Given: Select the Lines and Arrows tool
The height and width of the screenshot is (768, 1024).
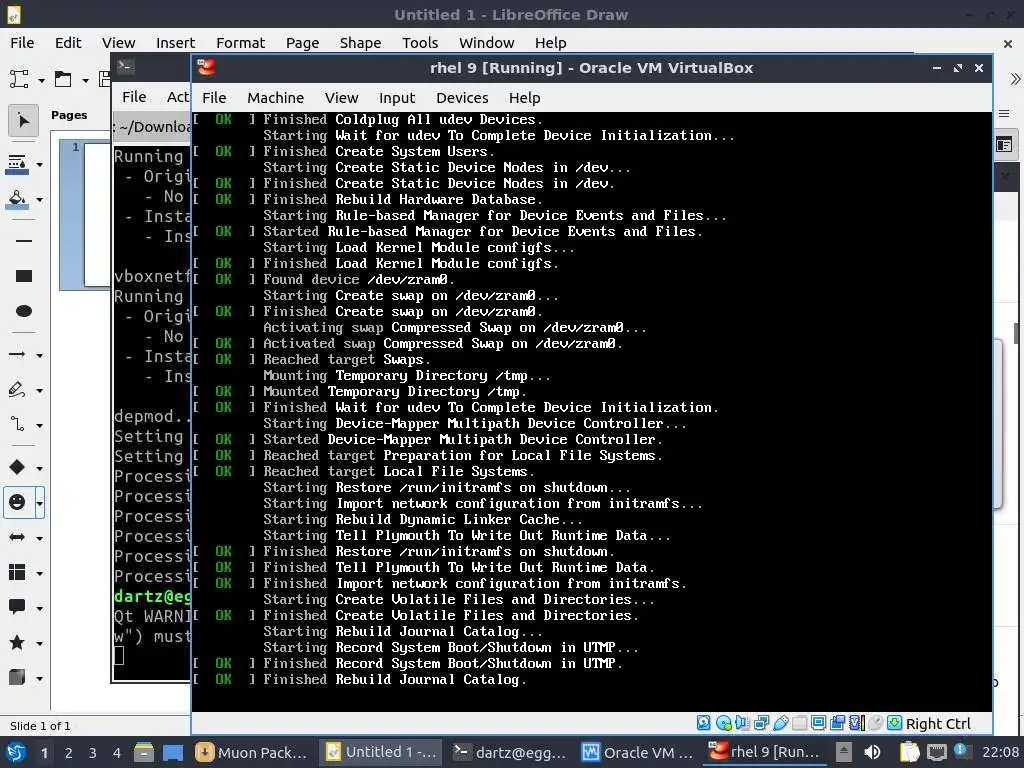Looking at the screenshot, I should (18, 354).
